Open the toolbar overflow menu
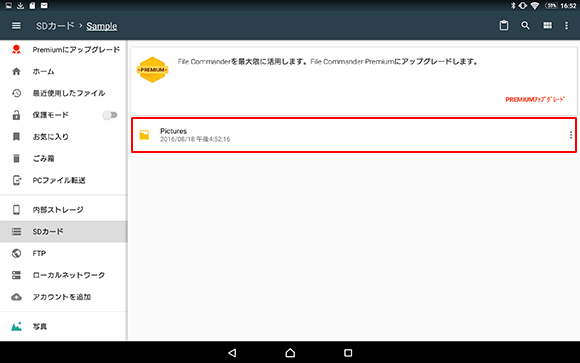The width and height of the screenshot is (580, 363). pos(566,26)
